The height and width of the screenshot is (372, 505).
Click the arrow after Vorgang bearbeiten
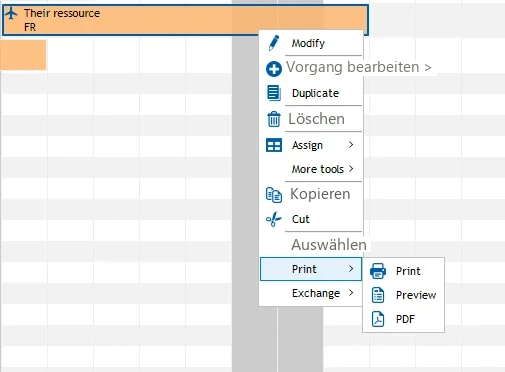pyautogui.click(x=428, y=68)
